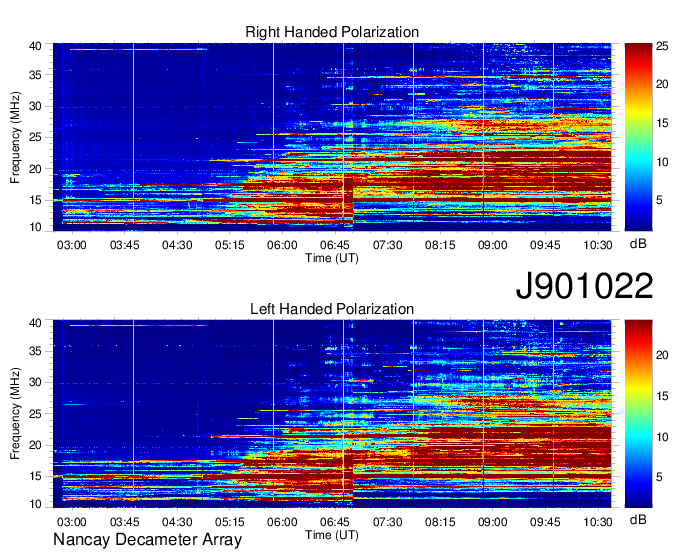
Task: Click the bottom plot's Time (UT) axis label
Action: coord(332,535)
